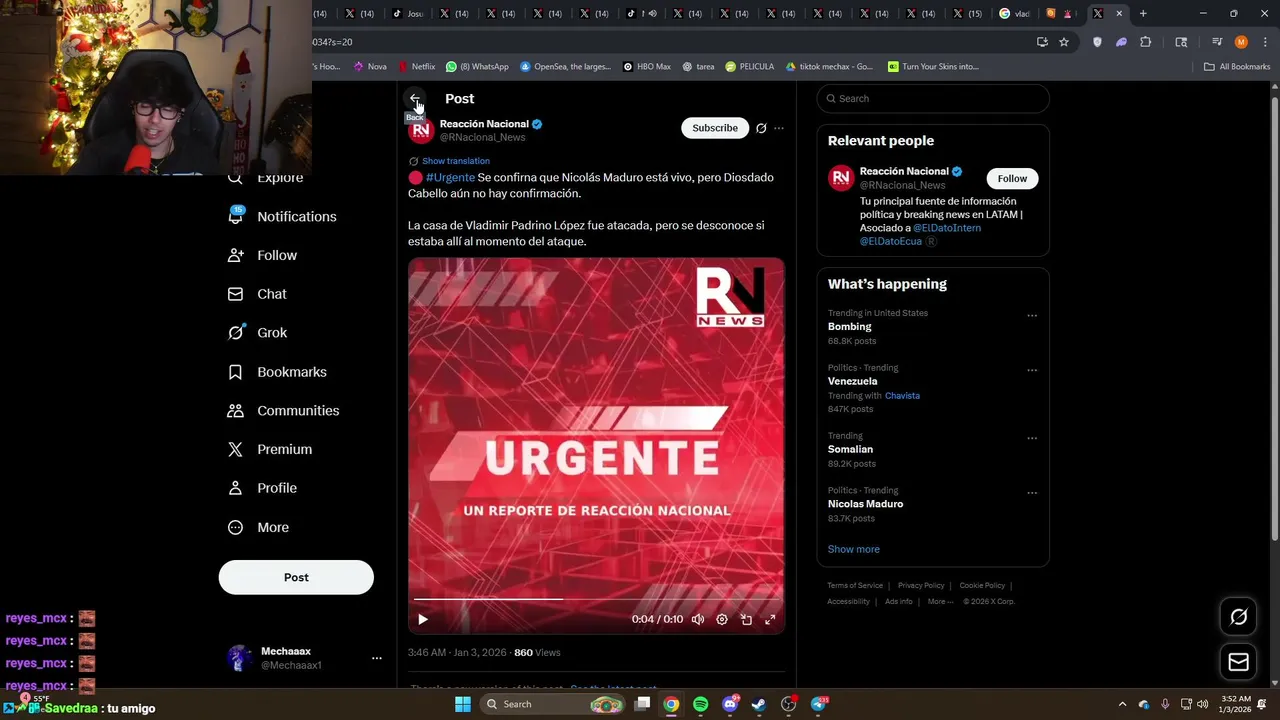Open the #Urgente hashtag
This screenshot has height=720, width=1280.
(450, 177)
